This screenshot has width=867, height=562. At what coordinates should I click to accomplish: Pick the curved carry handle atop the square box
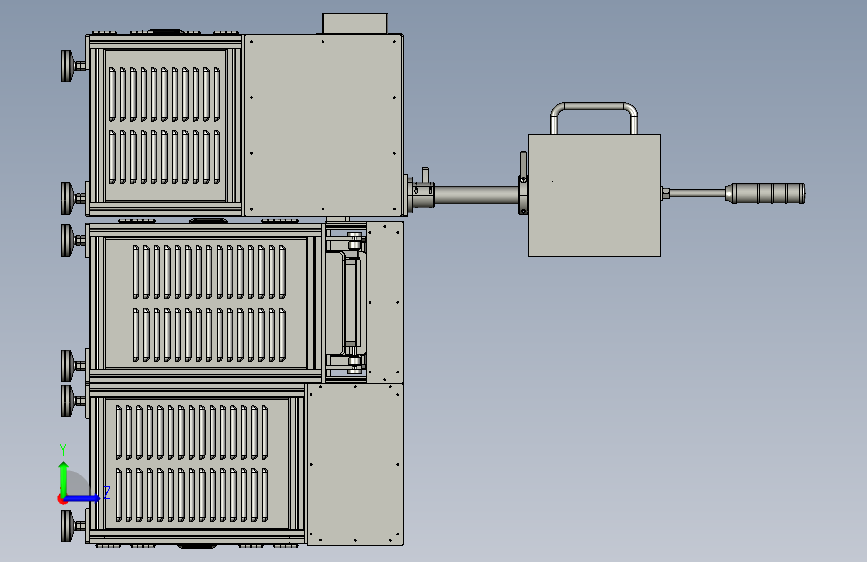[x=594, y=118]
